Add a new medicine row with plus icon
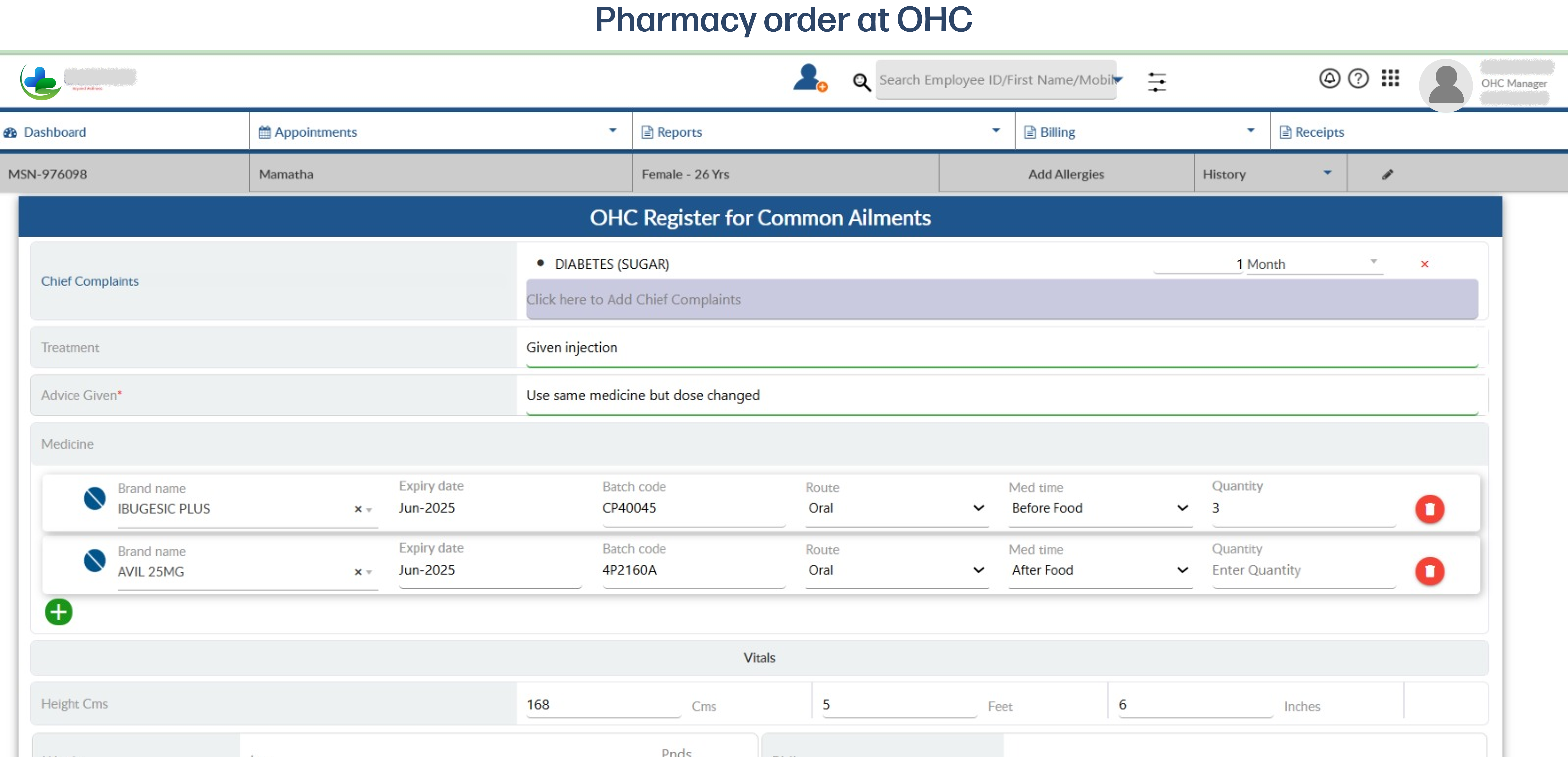The image size is (1568, 757). pos(59,611)
